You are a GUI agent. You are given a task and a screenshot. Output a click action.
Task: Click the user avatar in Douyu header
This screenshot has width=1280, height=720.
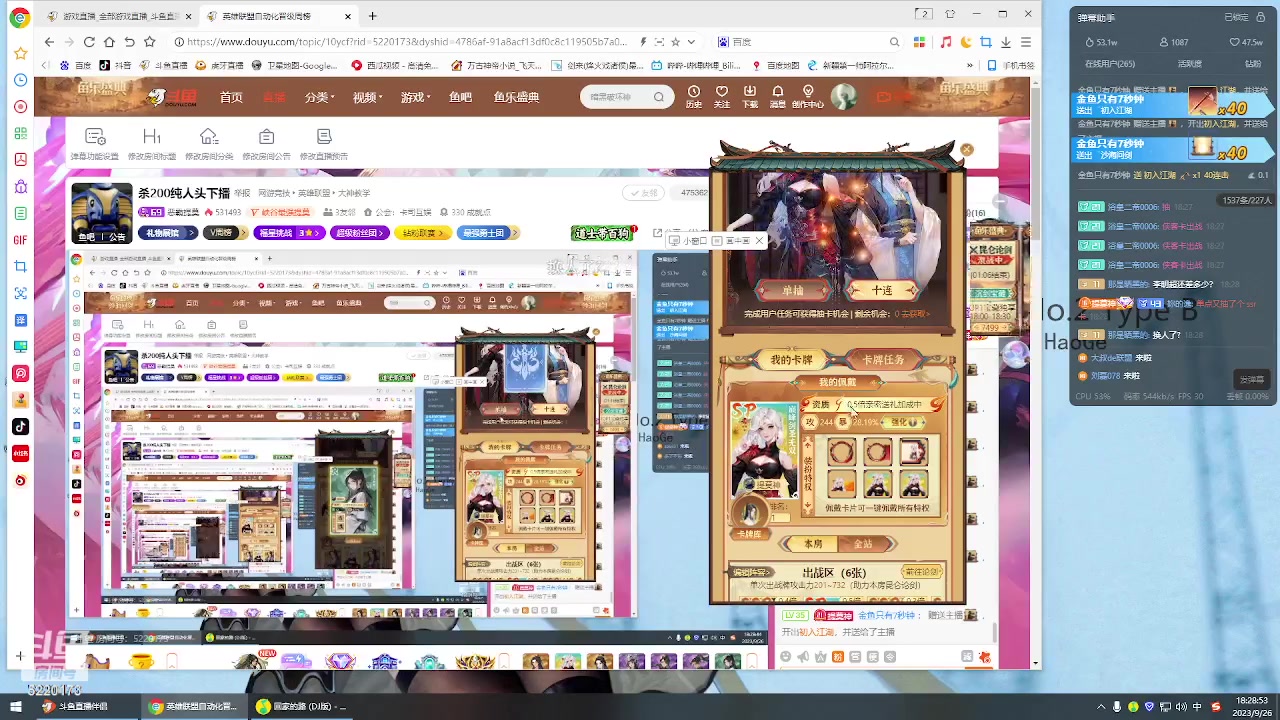click(x=844, y=96)
